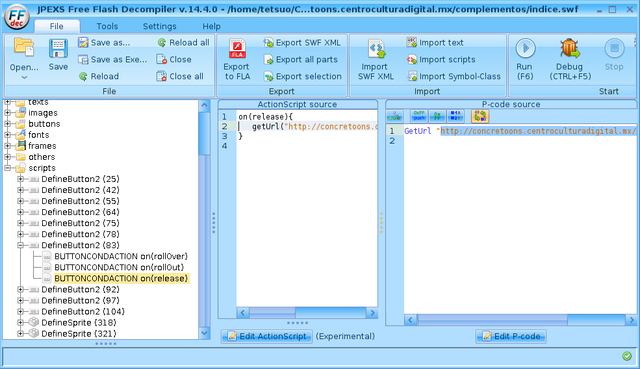This screenshot has height=369, width=640.
Task: Click the GetUrl line in P-code source
Action: tap(520, 131)
